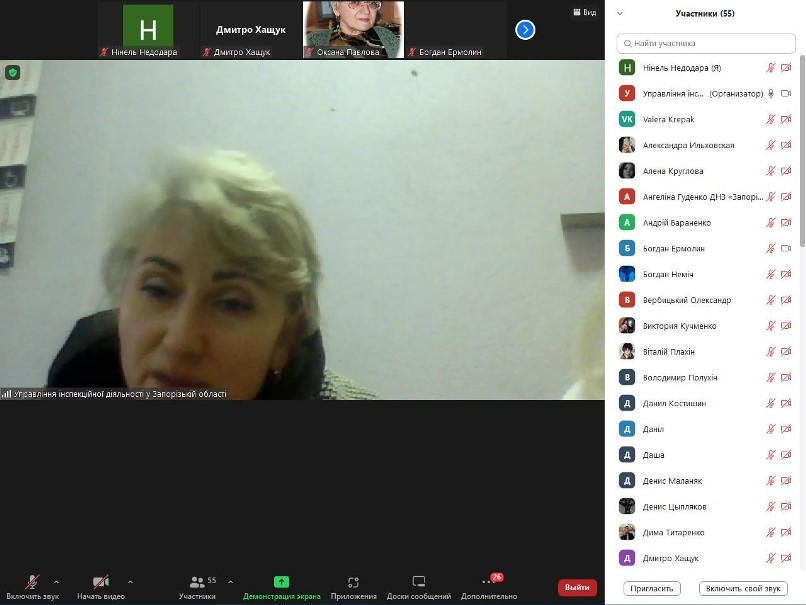Open the Вид view menu

tap(585, 12)
